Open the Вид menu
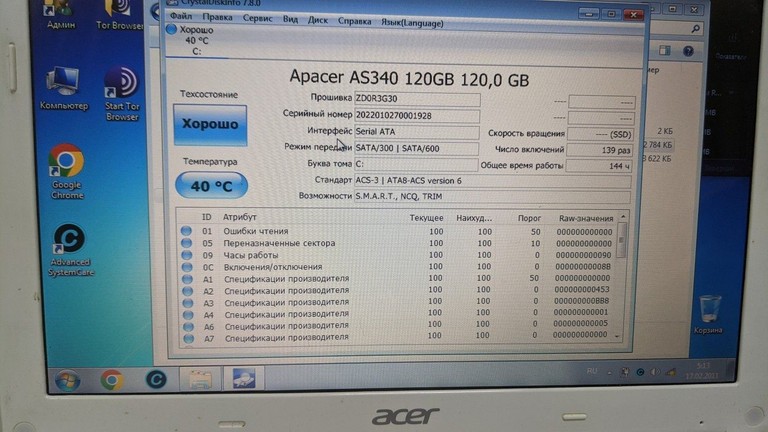Viewport: 768px width, 432px height. [290, 19]
